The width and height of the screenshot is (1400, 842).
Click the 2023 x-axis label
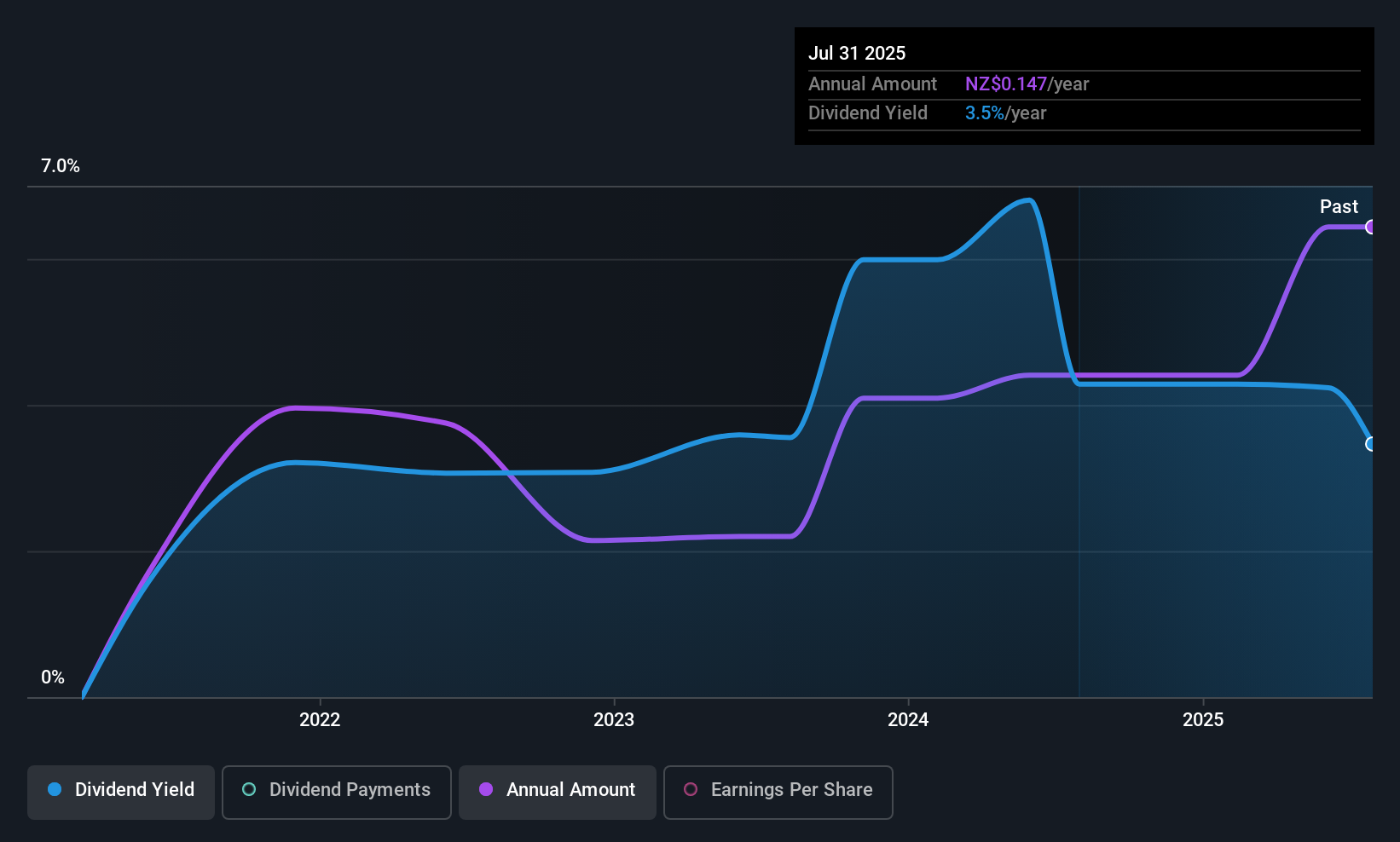pos(614,720)
